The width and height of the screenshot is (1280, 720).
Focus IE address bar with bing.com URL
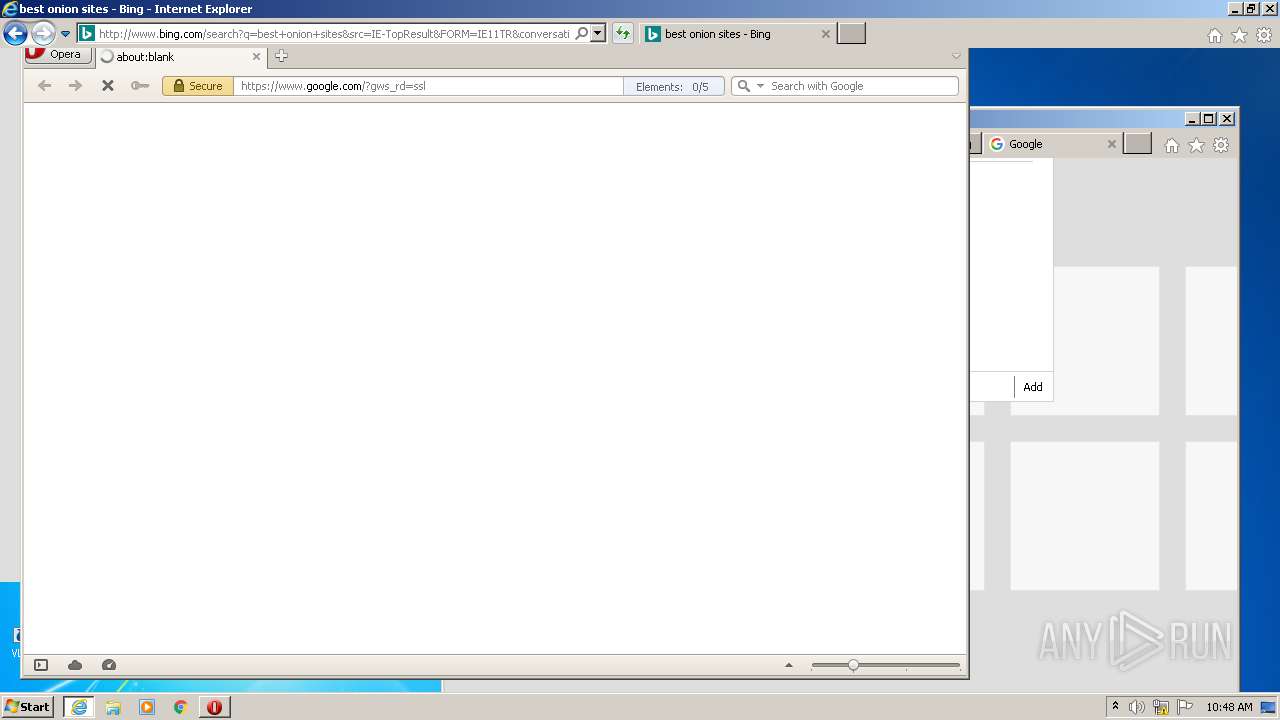[x=334, y=34]
